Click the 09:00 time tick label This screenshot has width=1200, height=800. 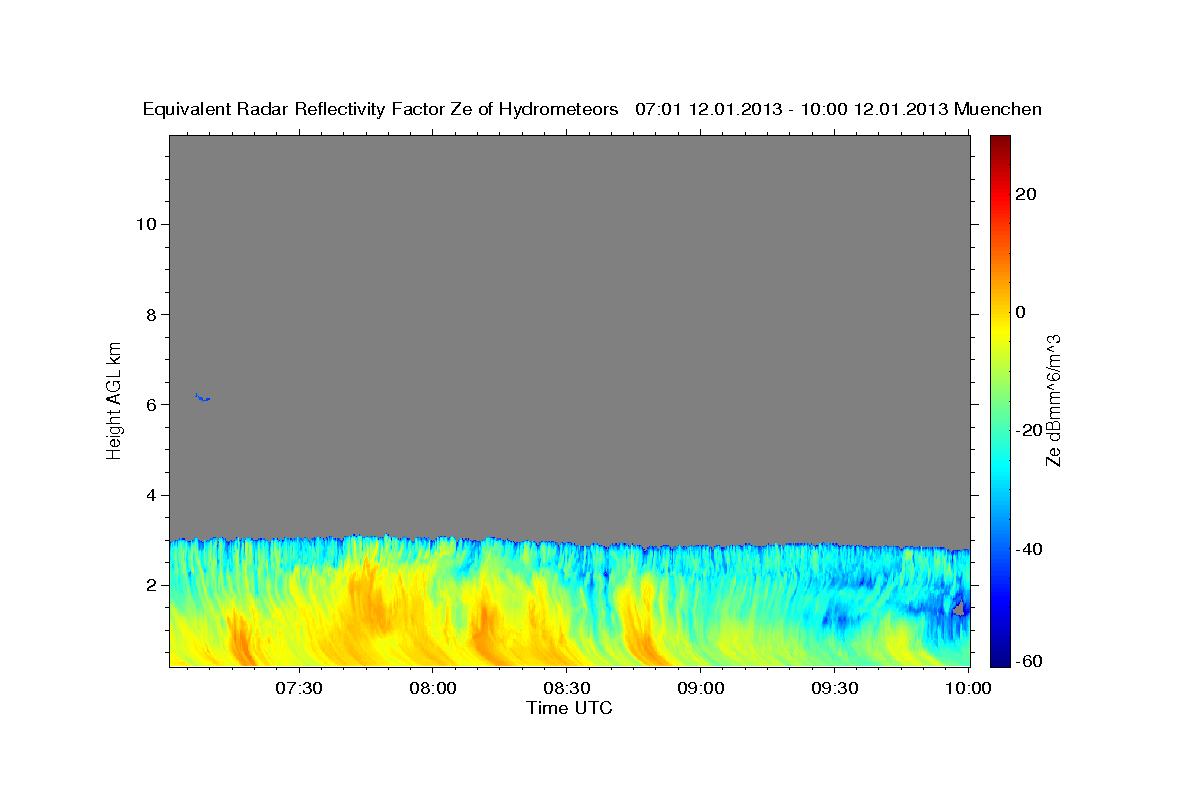(701, 689)
